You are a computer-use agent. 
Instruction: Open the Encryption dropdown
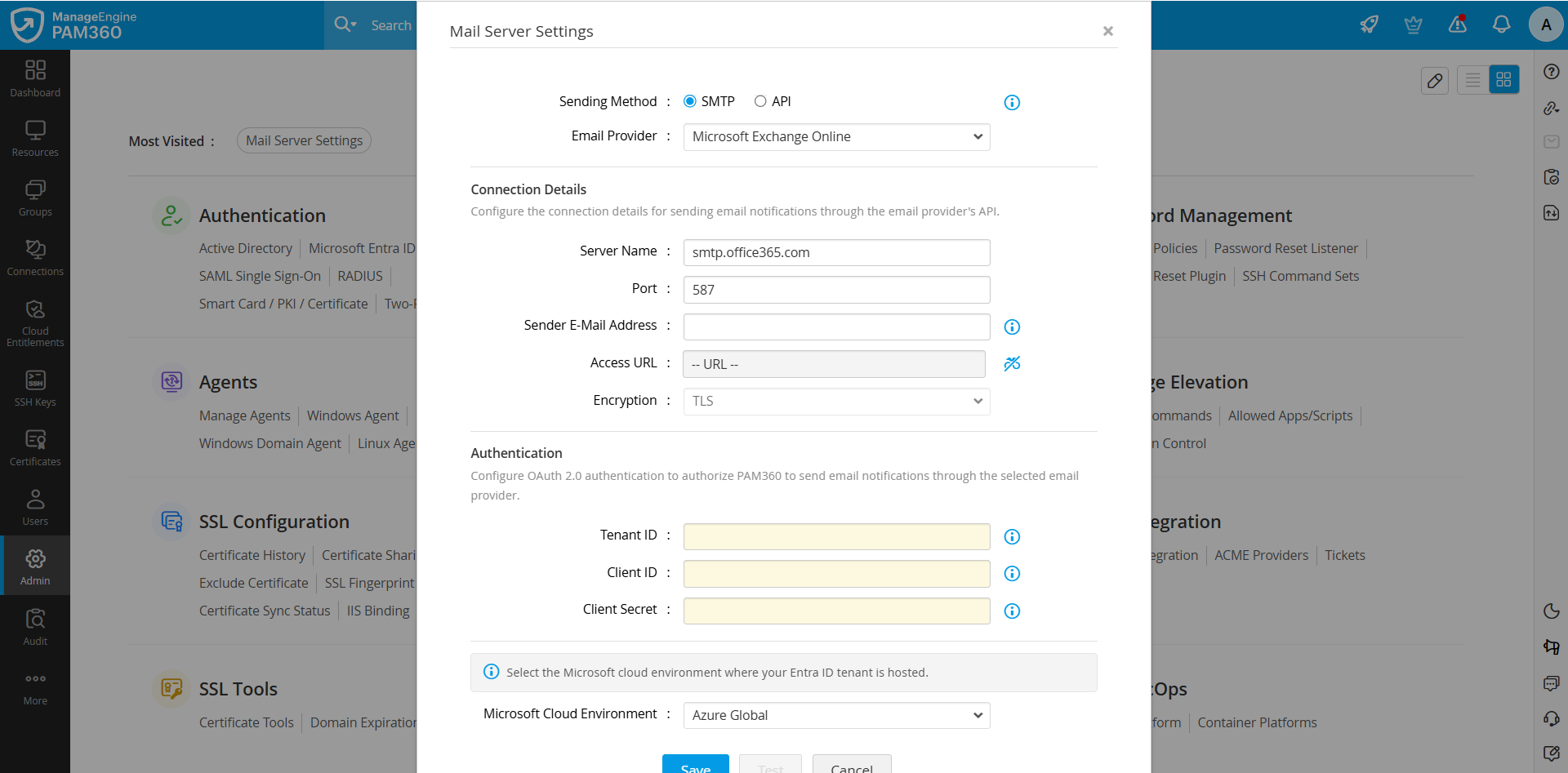836,402
